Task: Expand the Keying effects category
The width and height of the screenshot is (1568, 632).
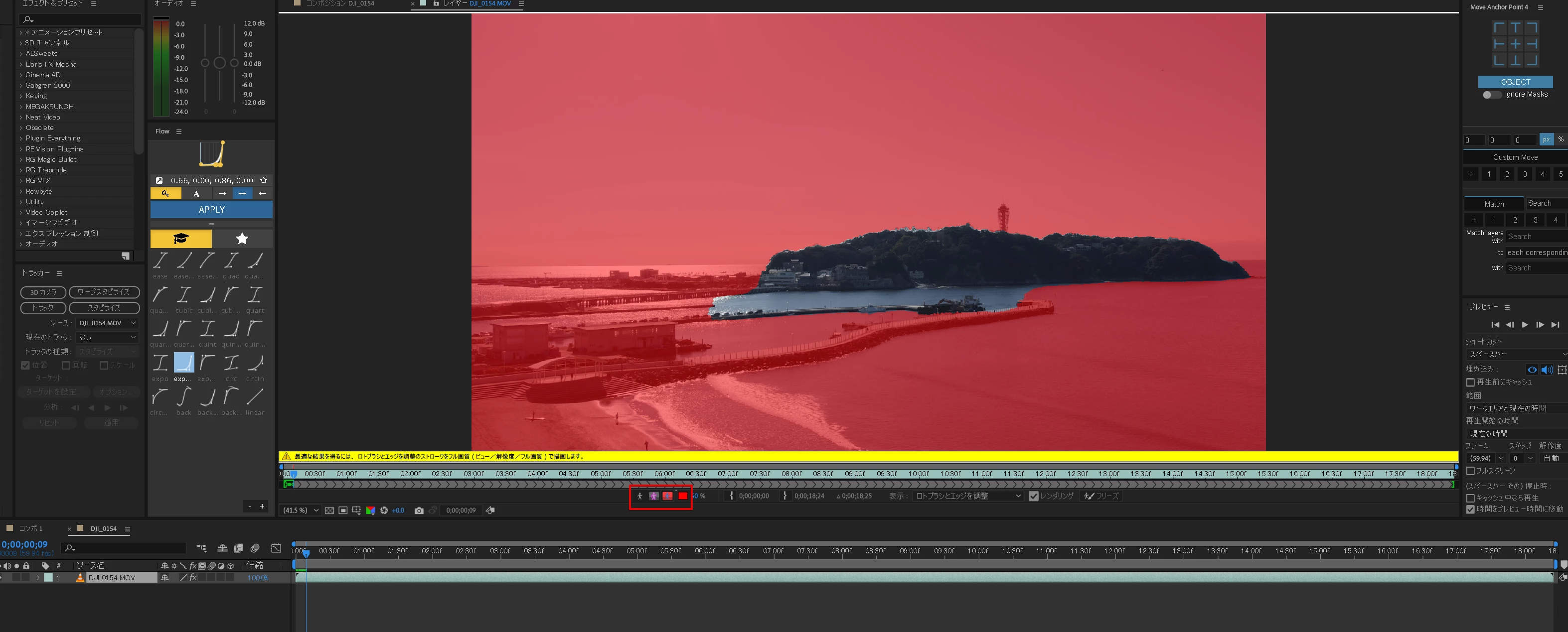Action: click(21, 96)
